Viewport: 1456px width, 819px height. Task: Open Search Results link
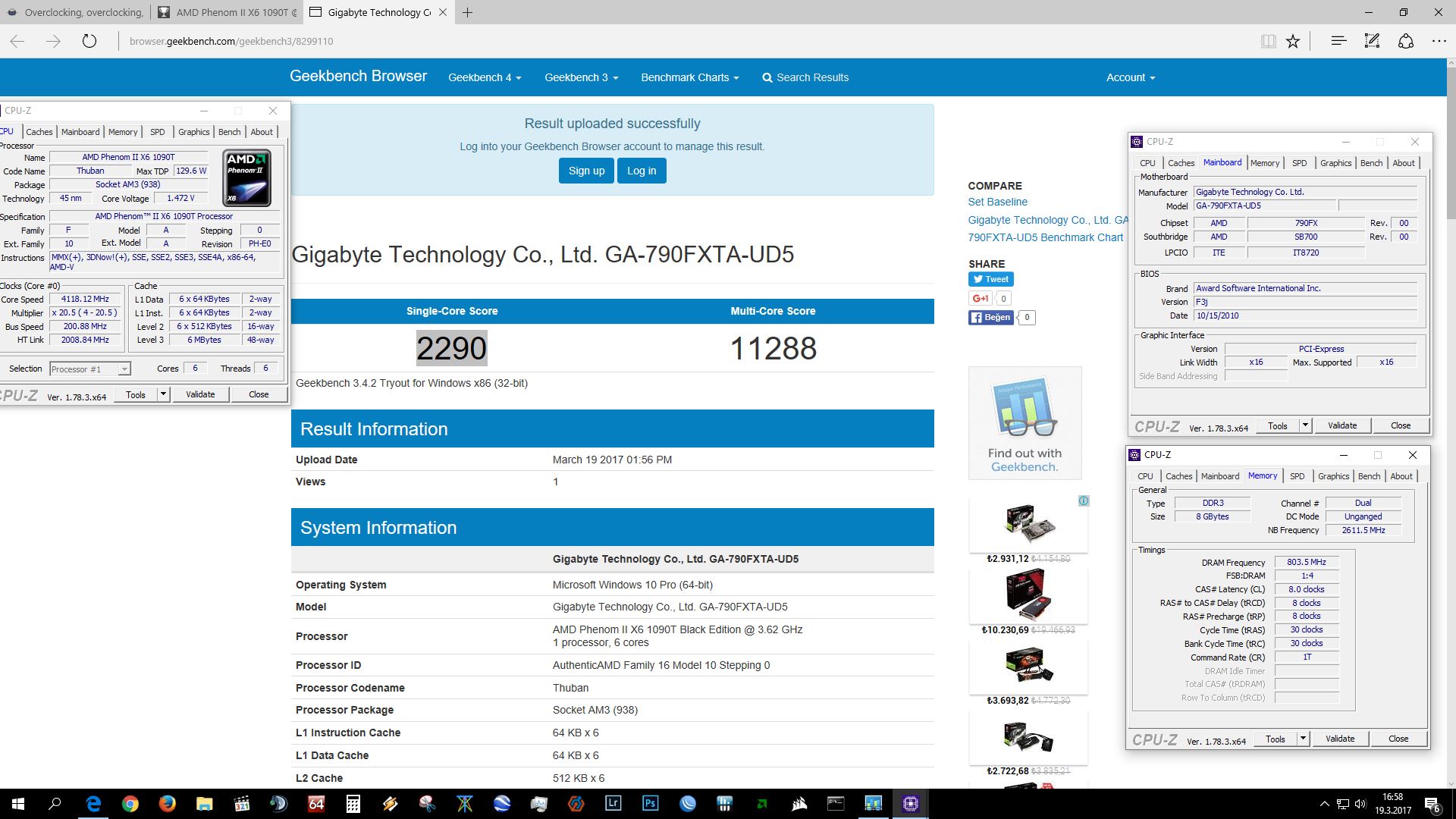pos(805,77)
